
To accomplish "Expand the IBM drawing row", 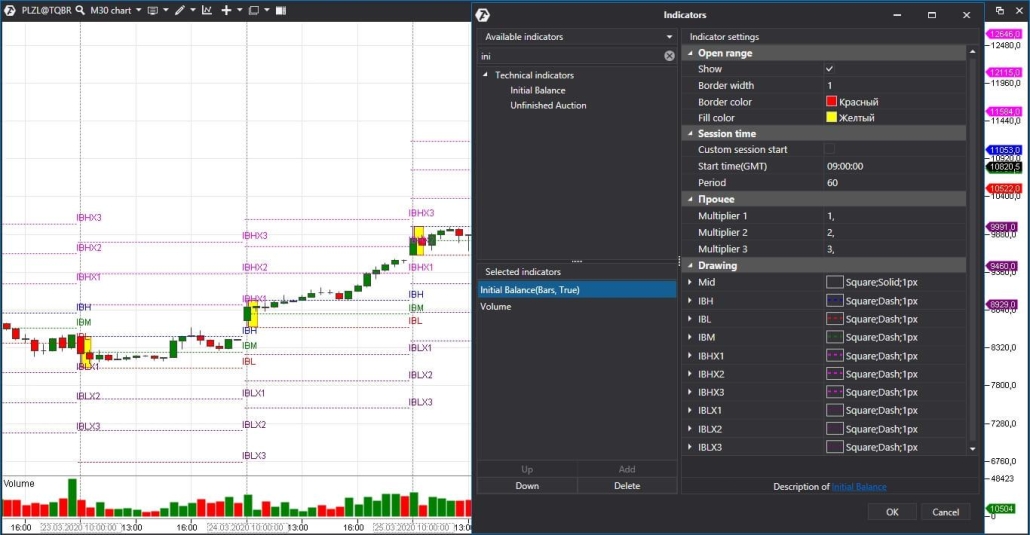I will pyautogui.click(x=690, y=337).
